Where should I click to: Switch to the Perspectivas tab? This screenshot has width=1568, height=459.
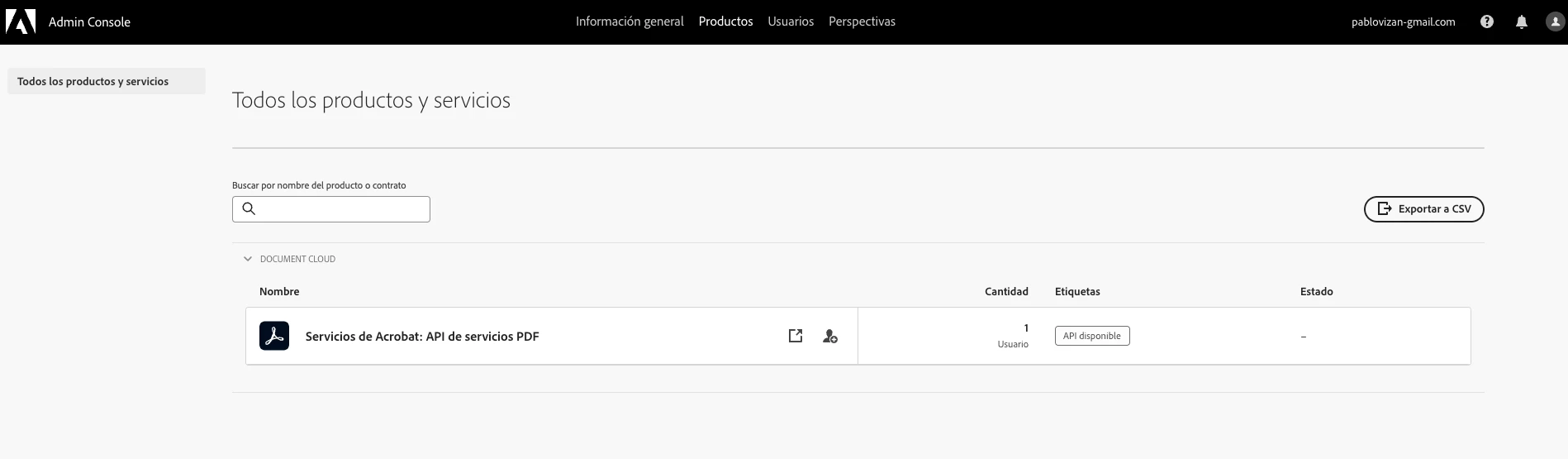[x=862, y=22]
